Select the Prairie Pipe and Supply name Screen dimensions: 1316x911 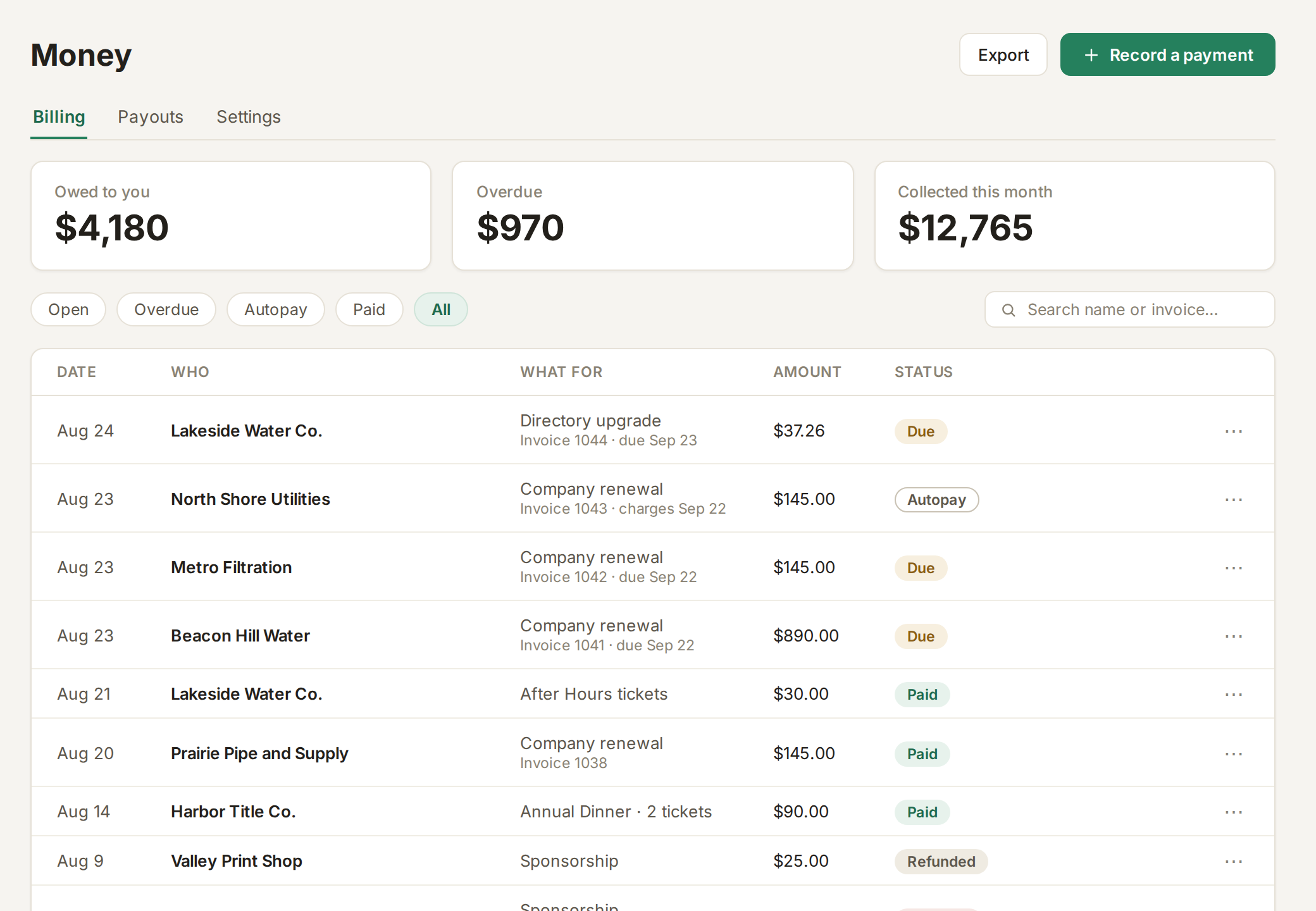click(x=259, y=753)
